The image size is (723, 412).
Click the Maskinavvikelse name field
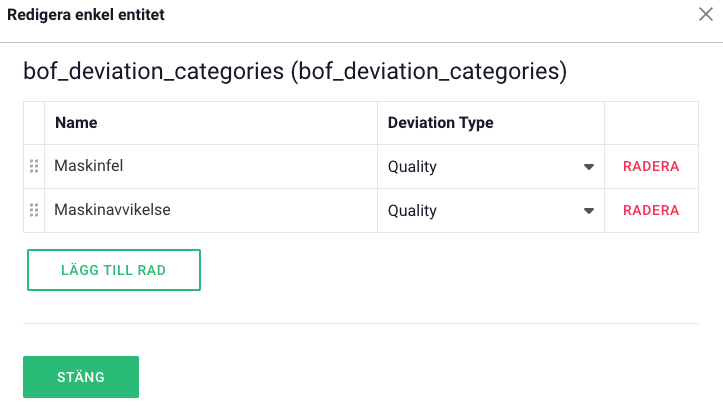tap(210, 211)
